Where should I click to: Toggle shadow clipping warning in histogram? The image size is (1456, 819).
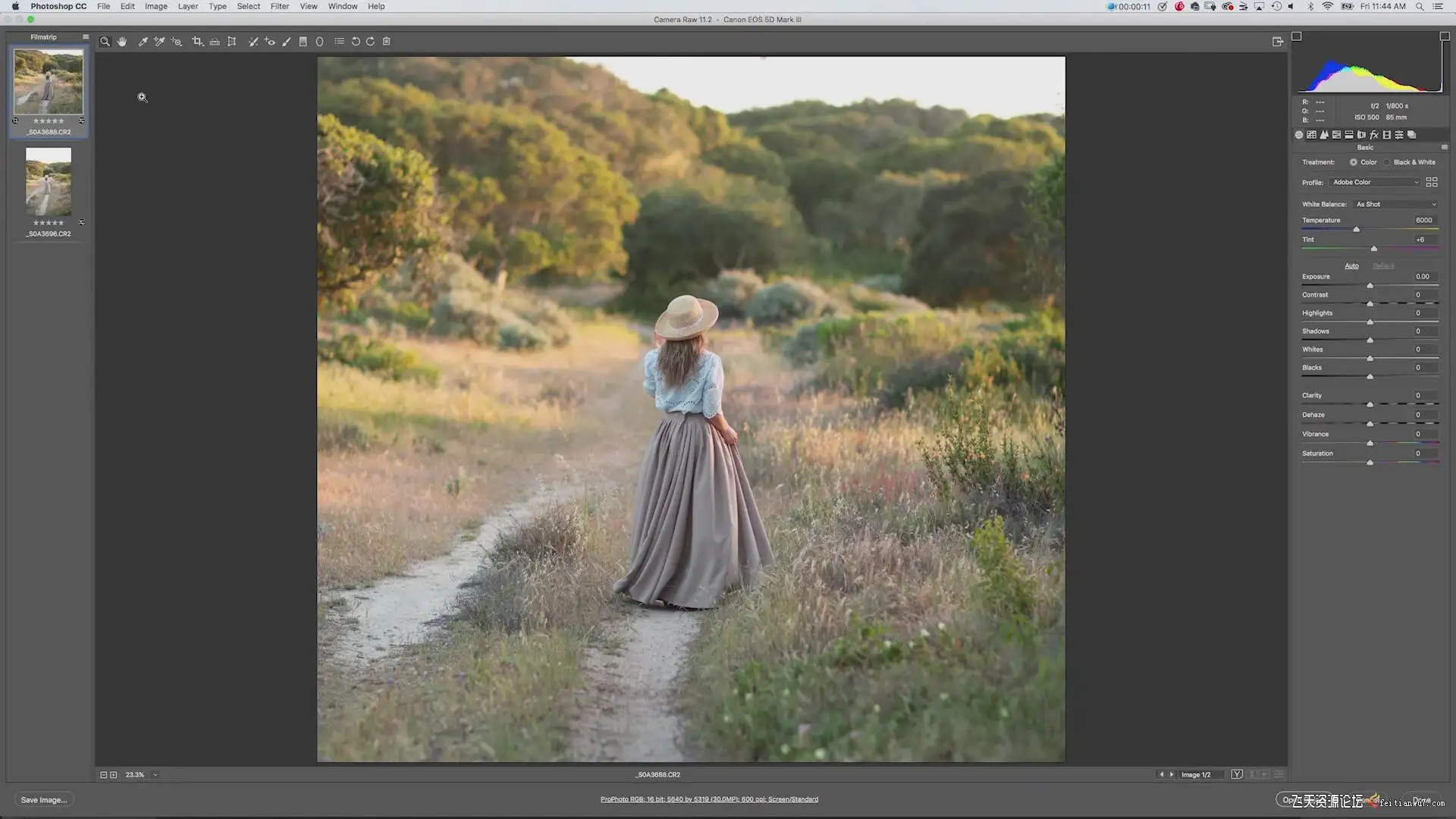1297,36
